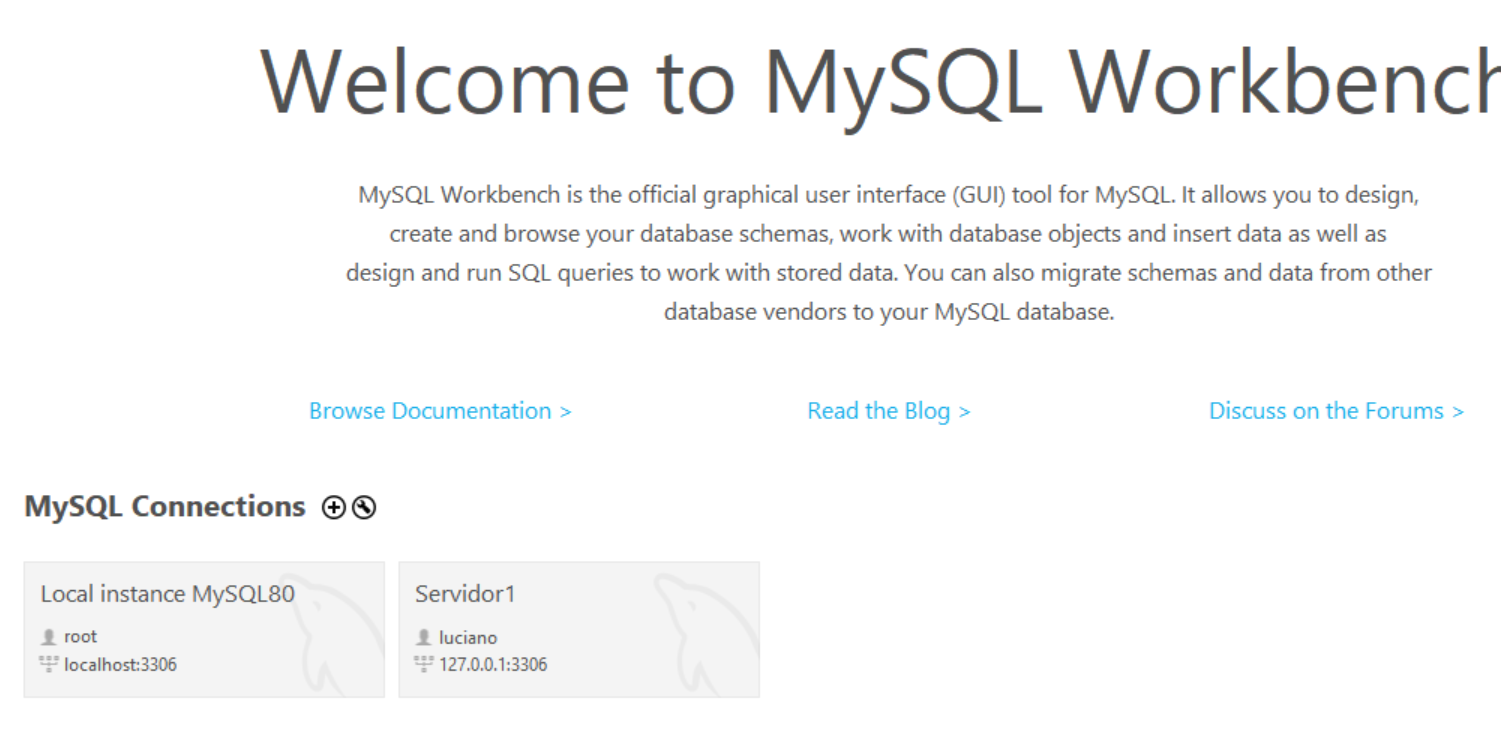Click the root username text

coord(81,636)
